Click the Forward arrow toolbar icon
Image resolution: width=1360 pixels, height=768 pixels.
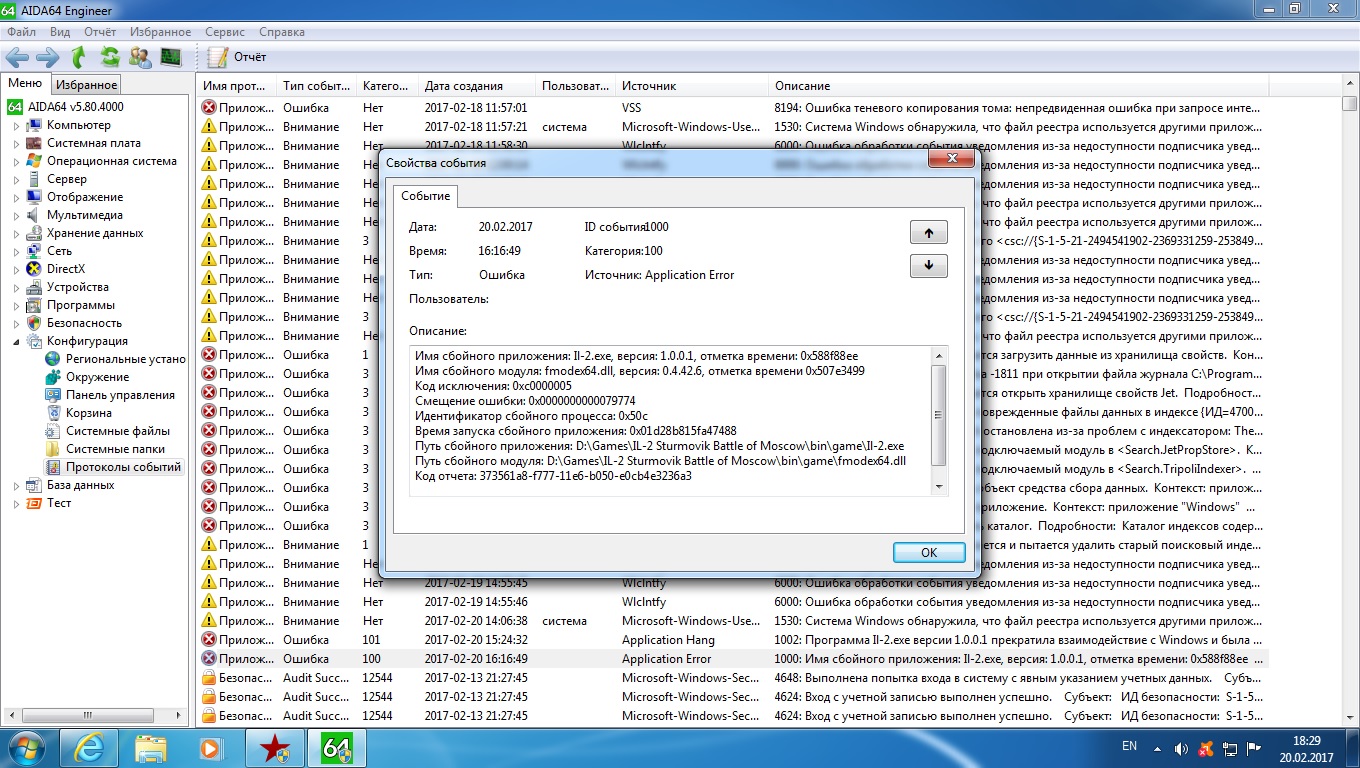47,57
